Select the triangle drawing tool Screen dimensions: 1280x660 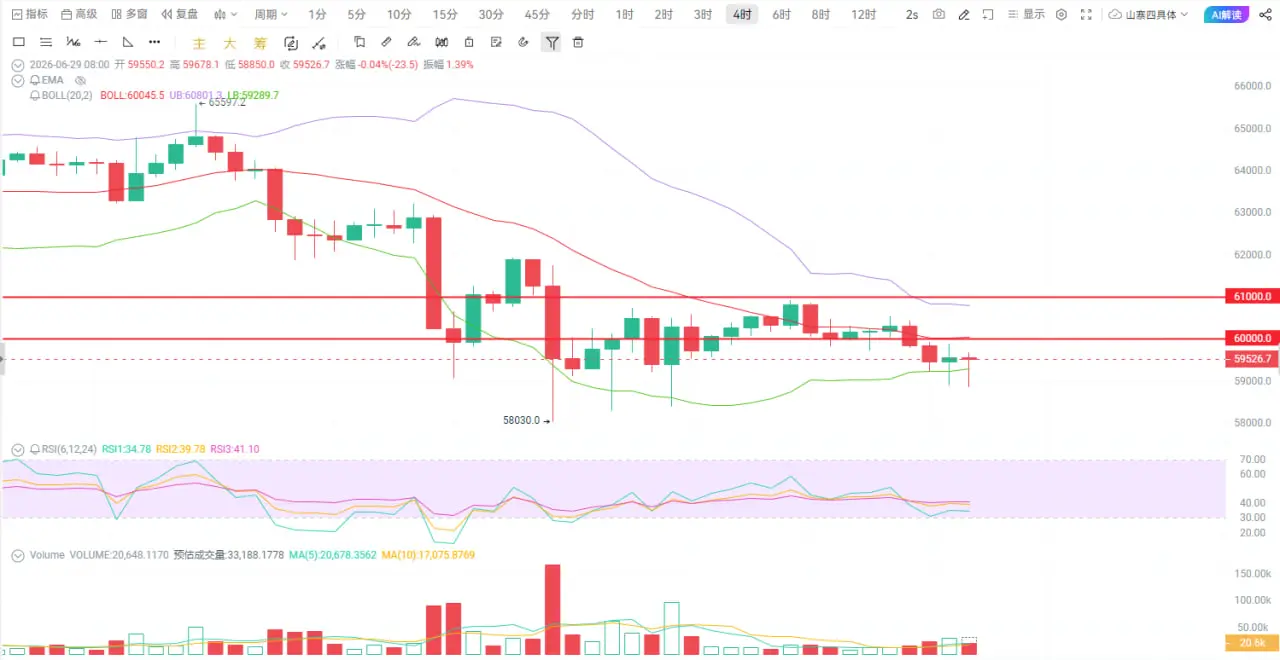(x=127, y=42)
